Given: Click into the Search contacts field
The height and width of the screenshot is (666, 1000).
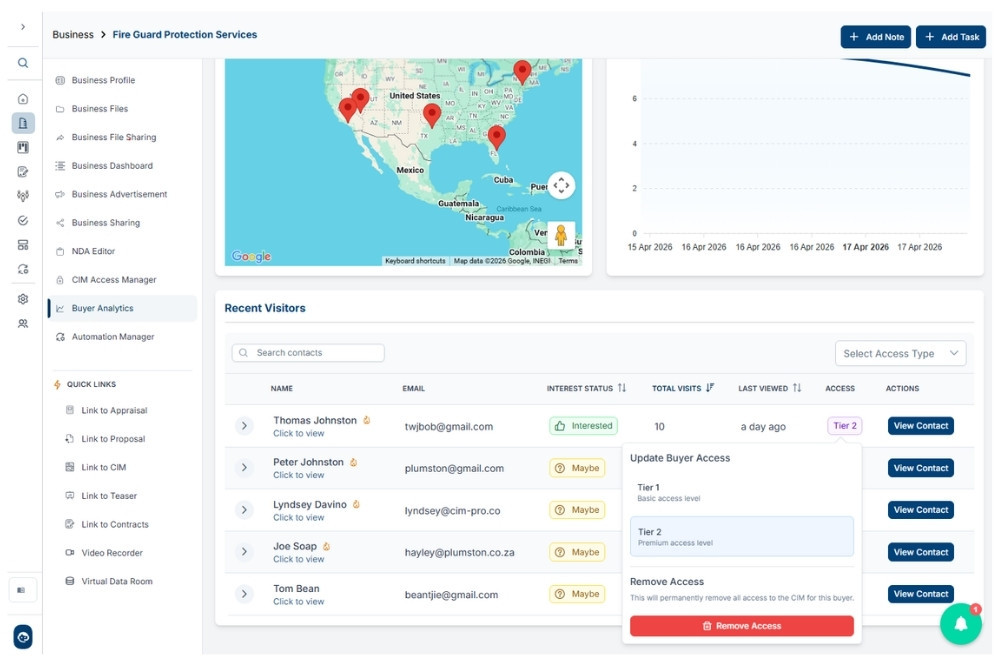Looking at the screenshot, I should point(308,353).
